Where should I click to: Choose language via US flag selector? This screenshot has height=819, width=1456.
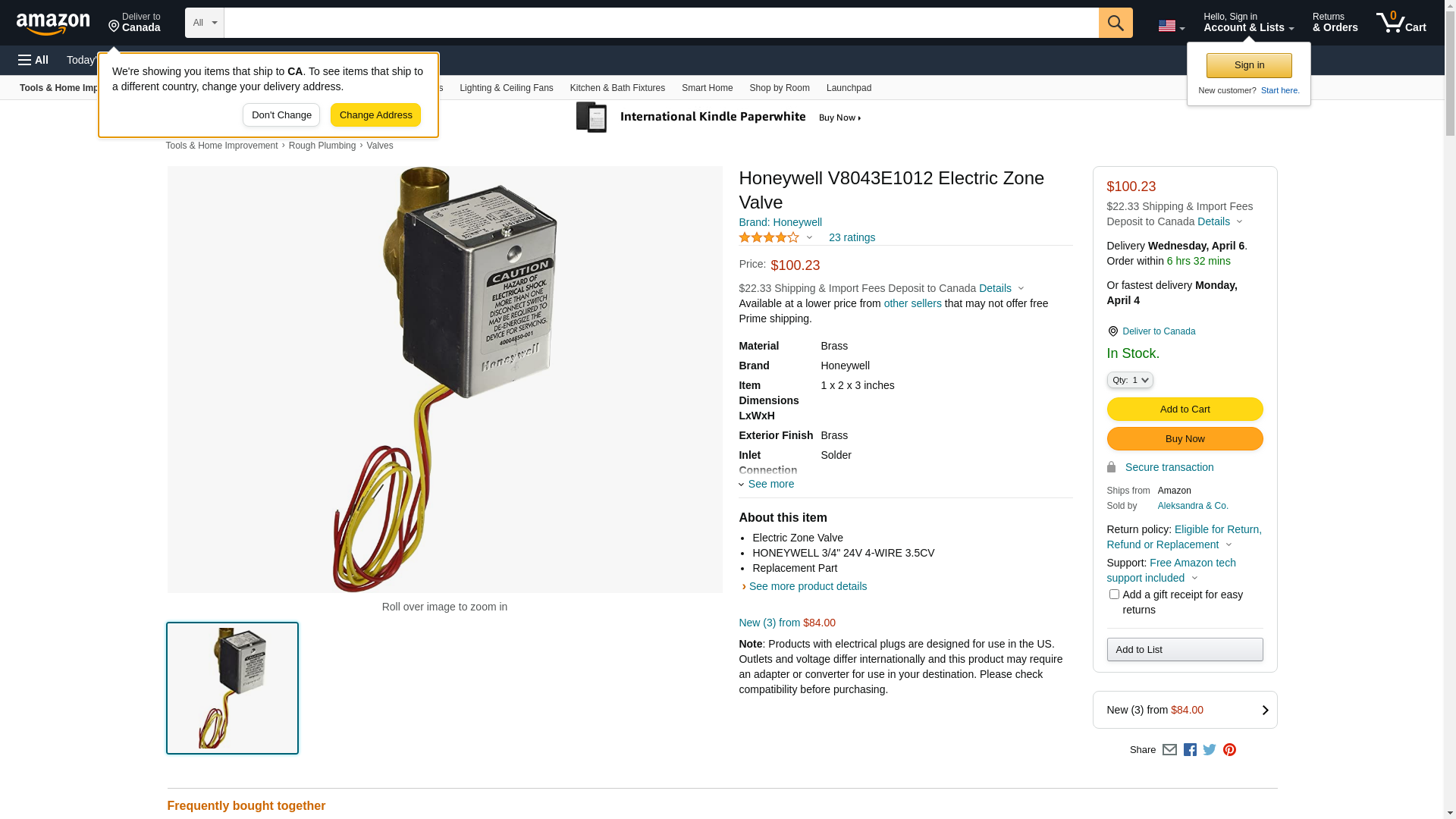1171,27
